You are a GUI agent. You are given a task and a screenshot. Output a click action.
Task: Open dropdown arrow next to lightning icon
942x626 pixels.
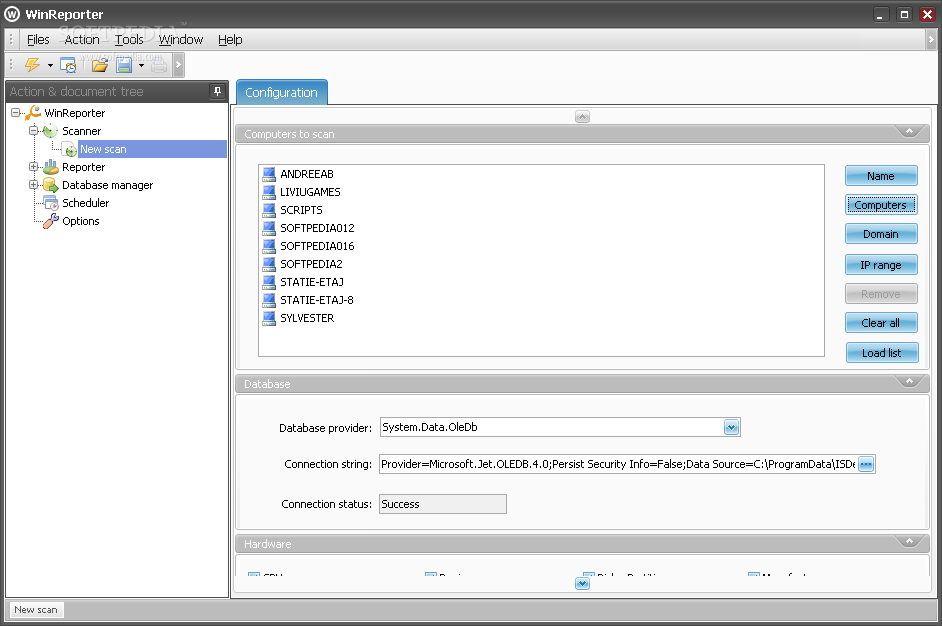50,65
